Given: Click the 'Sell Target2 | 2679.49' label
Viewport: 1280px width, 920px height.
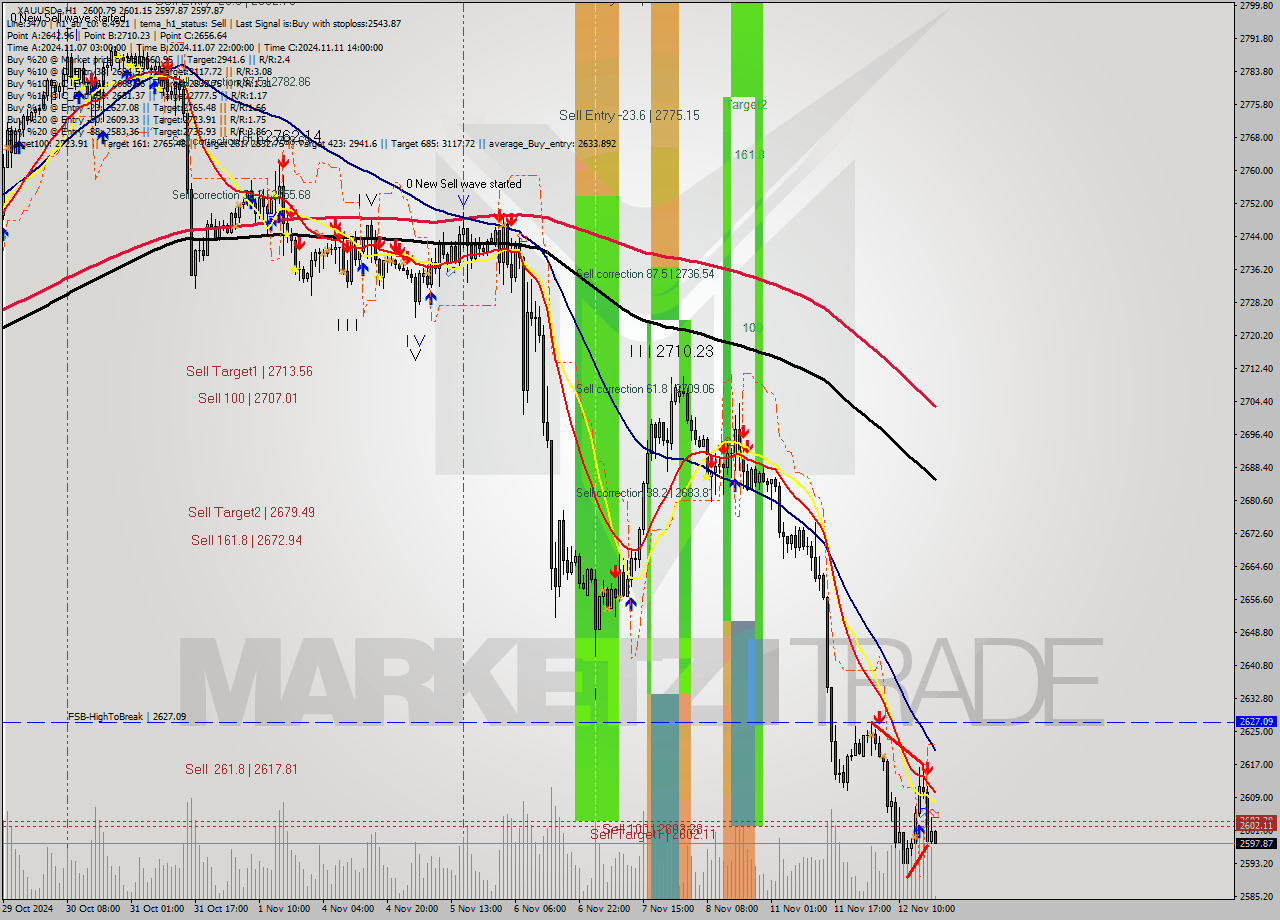Looking at the screenshot, I should (251, 512).
